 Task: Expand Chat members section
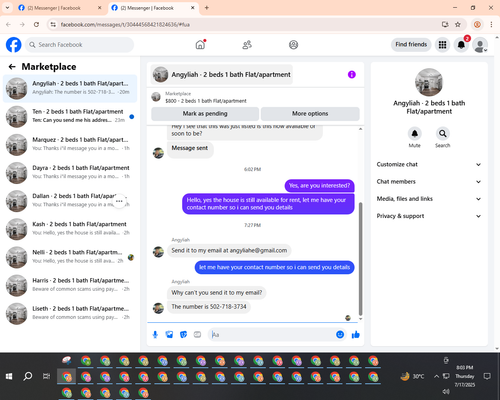(x=429, y=182)
